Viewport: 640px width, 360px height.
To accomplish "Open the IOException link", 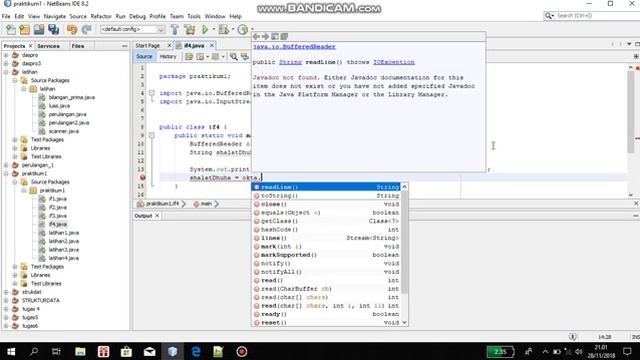I will pos(393,62).
